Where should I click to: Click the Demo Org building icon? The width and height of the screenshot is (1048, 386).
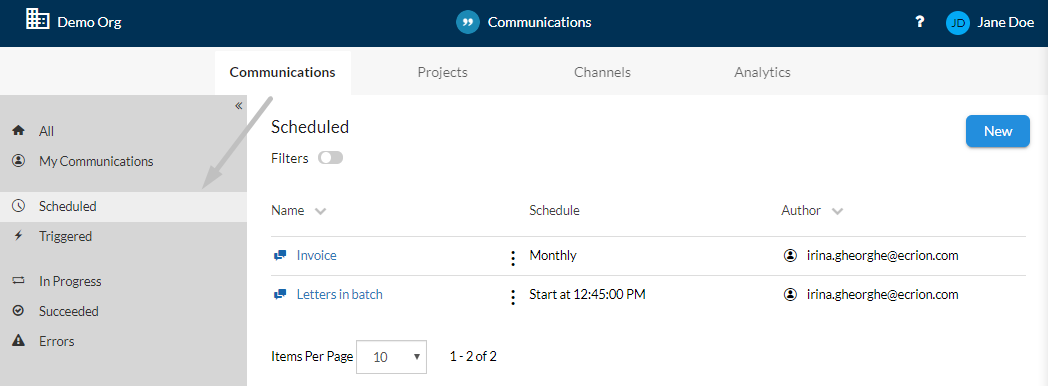37,19
